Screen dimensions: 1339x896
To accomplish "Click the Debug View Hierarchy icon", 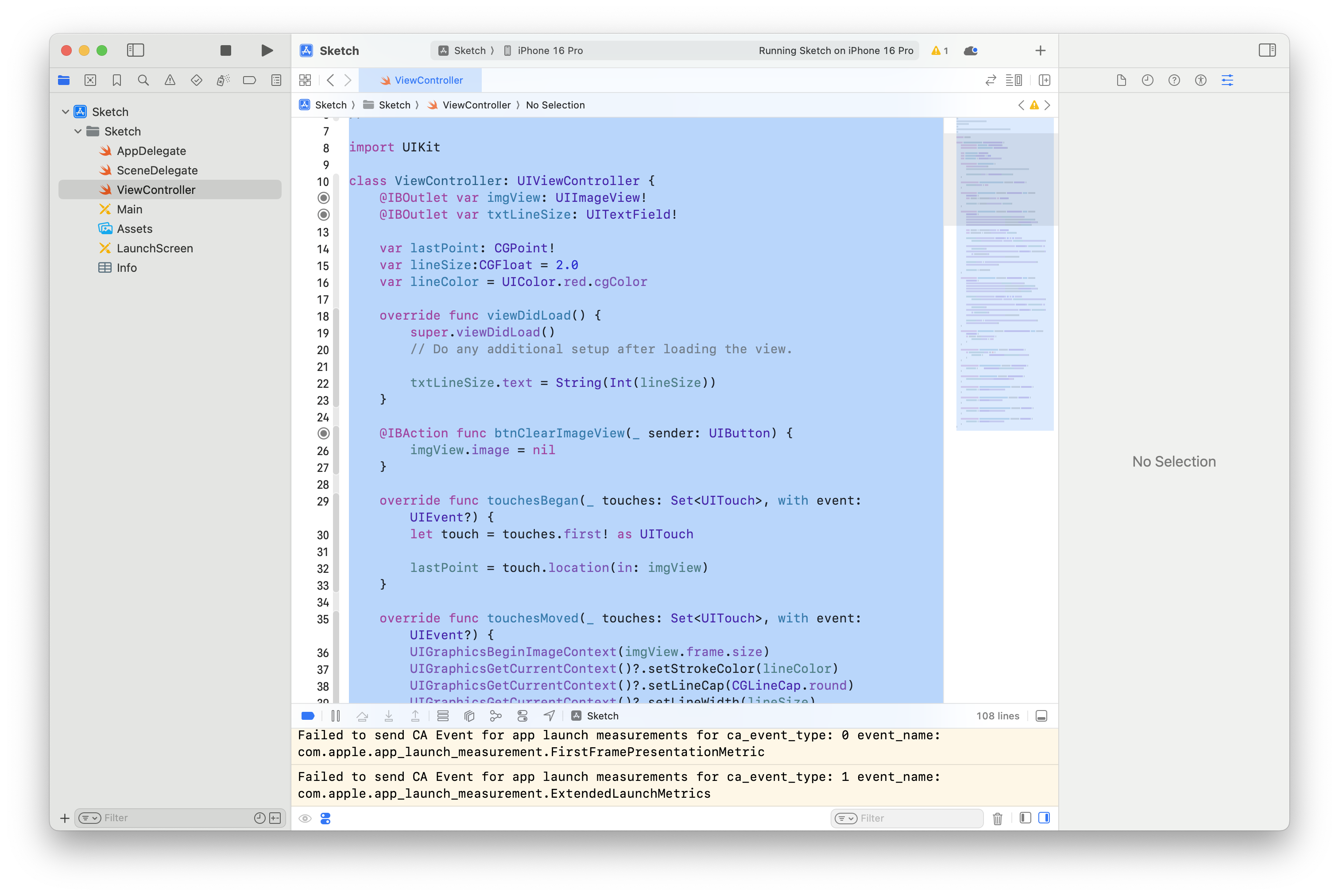I will point(469,716).
